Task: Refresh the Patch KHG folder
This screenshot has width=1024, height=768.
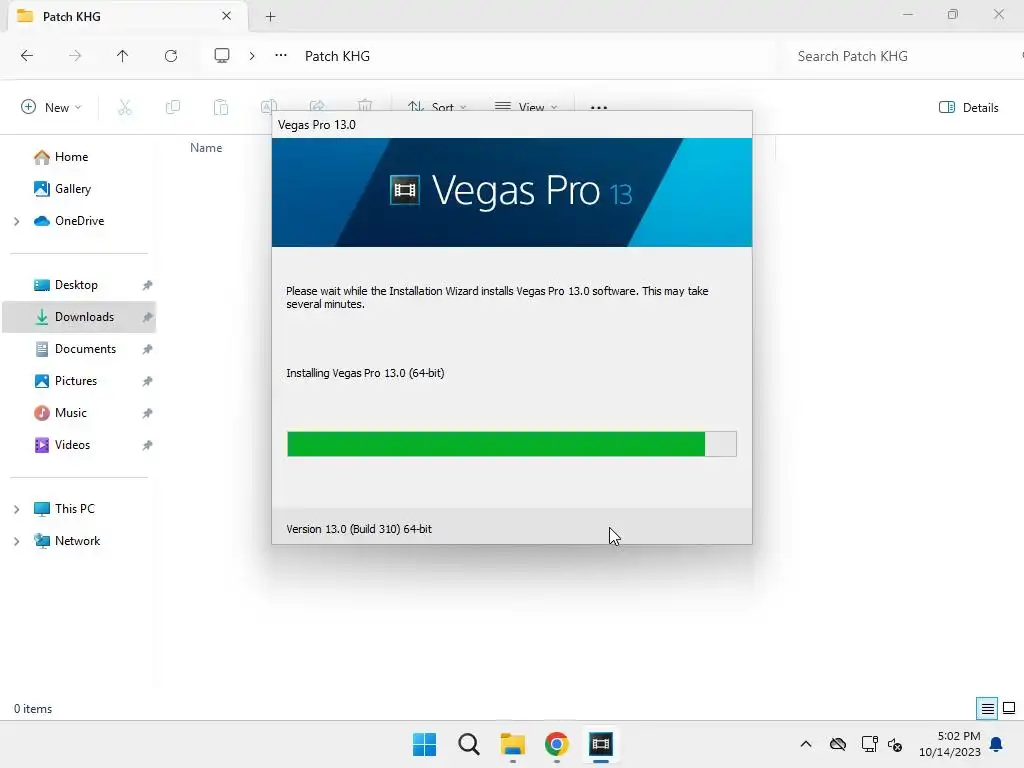Action: [171, 56]
